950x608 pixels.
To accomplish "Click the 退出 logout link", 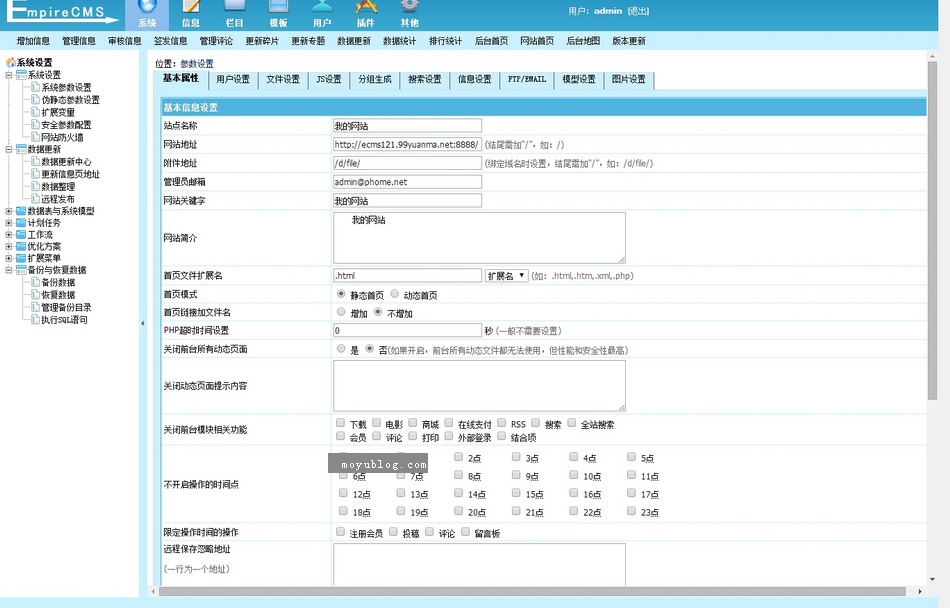I will click(638, 11).
